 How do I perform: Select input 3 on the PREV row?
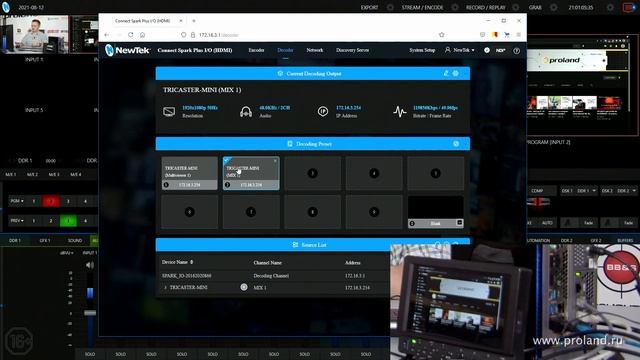pos(68,220)
